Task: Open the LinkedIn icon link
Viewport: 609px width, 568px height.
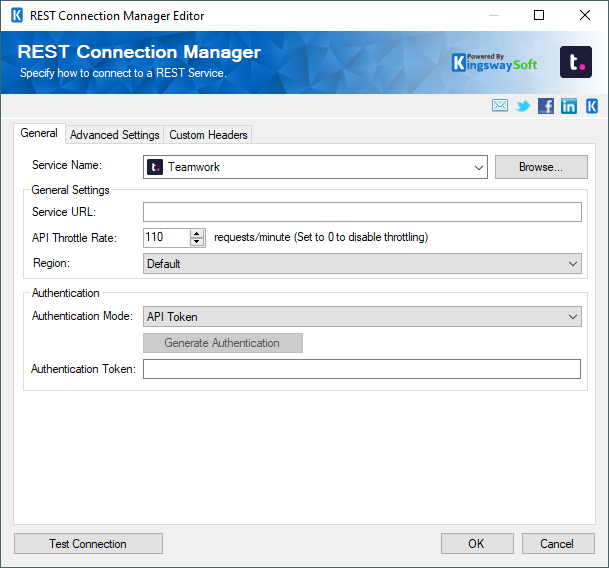Action: (x=569, y=106)
